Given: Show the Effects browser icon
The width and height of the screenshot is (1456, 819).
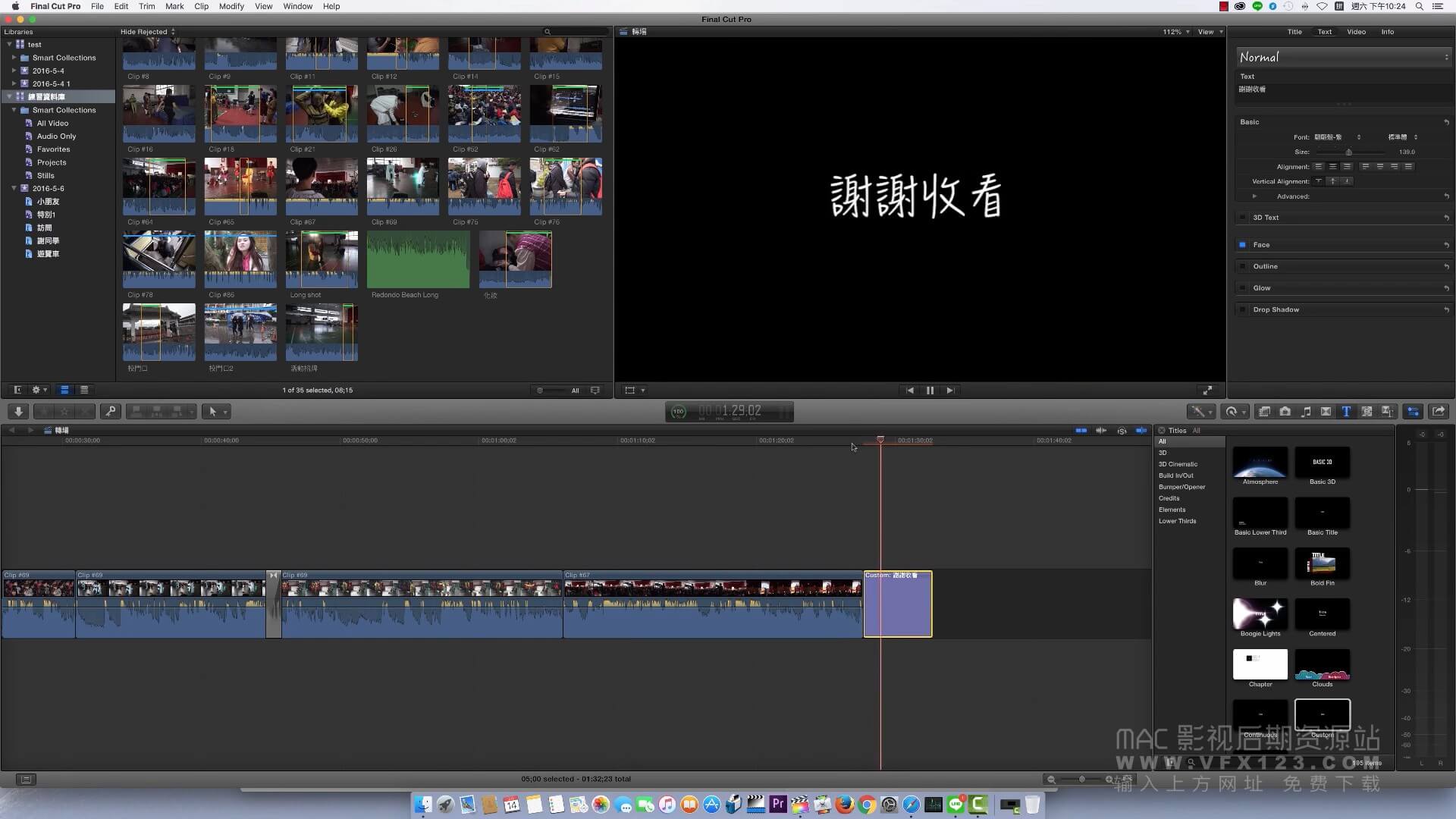Looking at the screenshot, I should point(1264,411).
